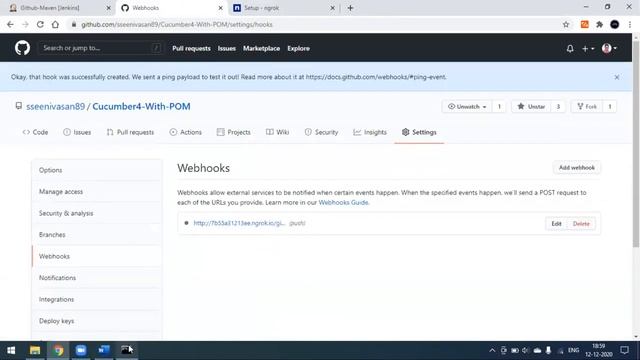Focus the Search or jump to field

click(x=100, y=48)
